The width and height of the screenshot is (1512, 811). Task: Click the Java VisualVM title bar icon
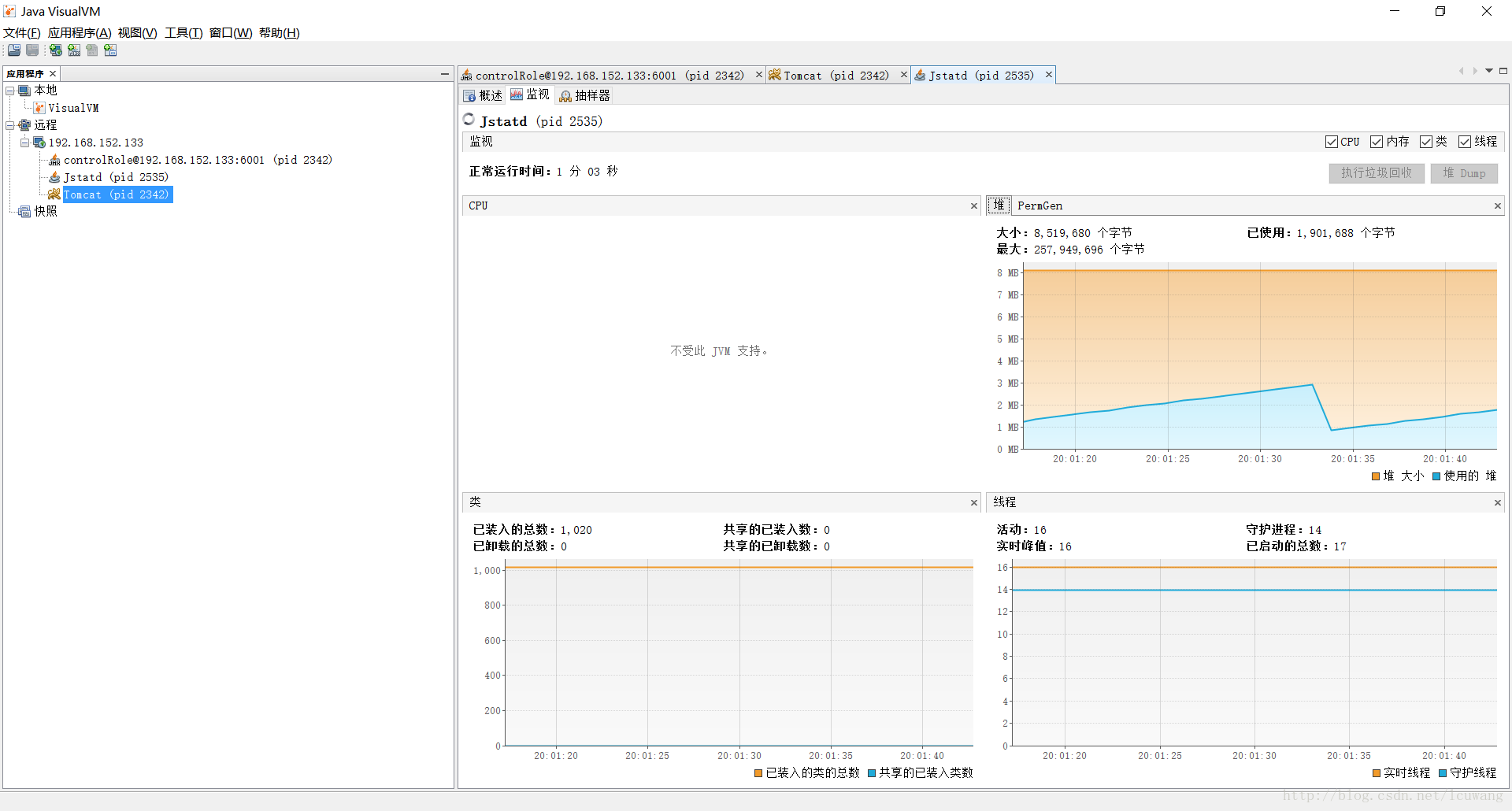tap(10, 11)
